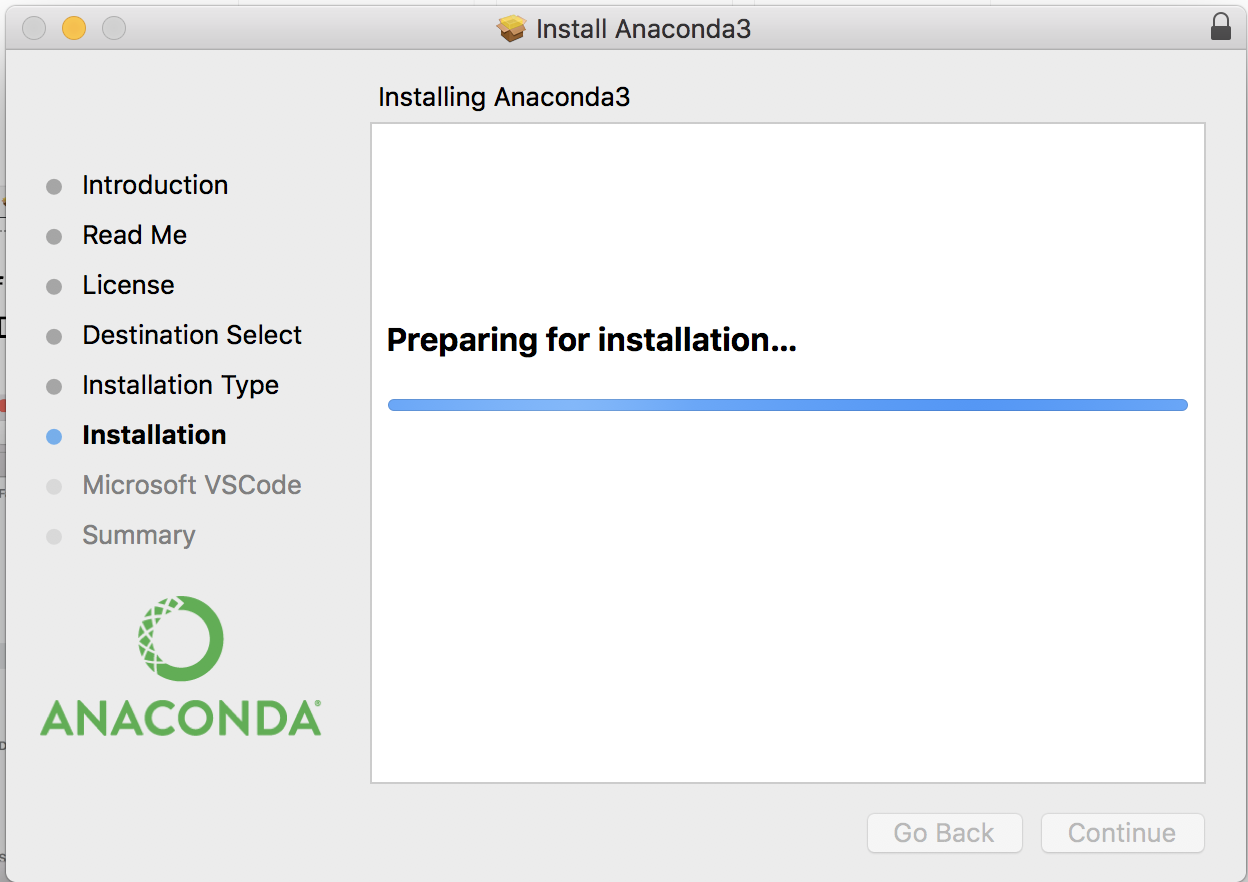This screenshot has width=1248, height=882.
Task: Click the bullet next to License
Action: (x=54, y=286)
